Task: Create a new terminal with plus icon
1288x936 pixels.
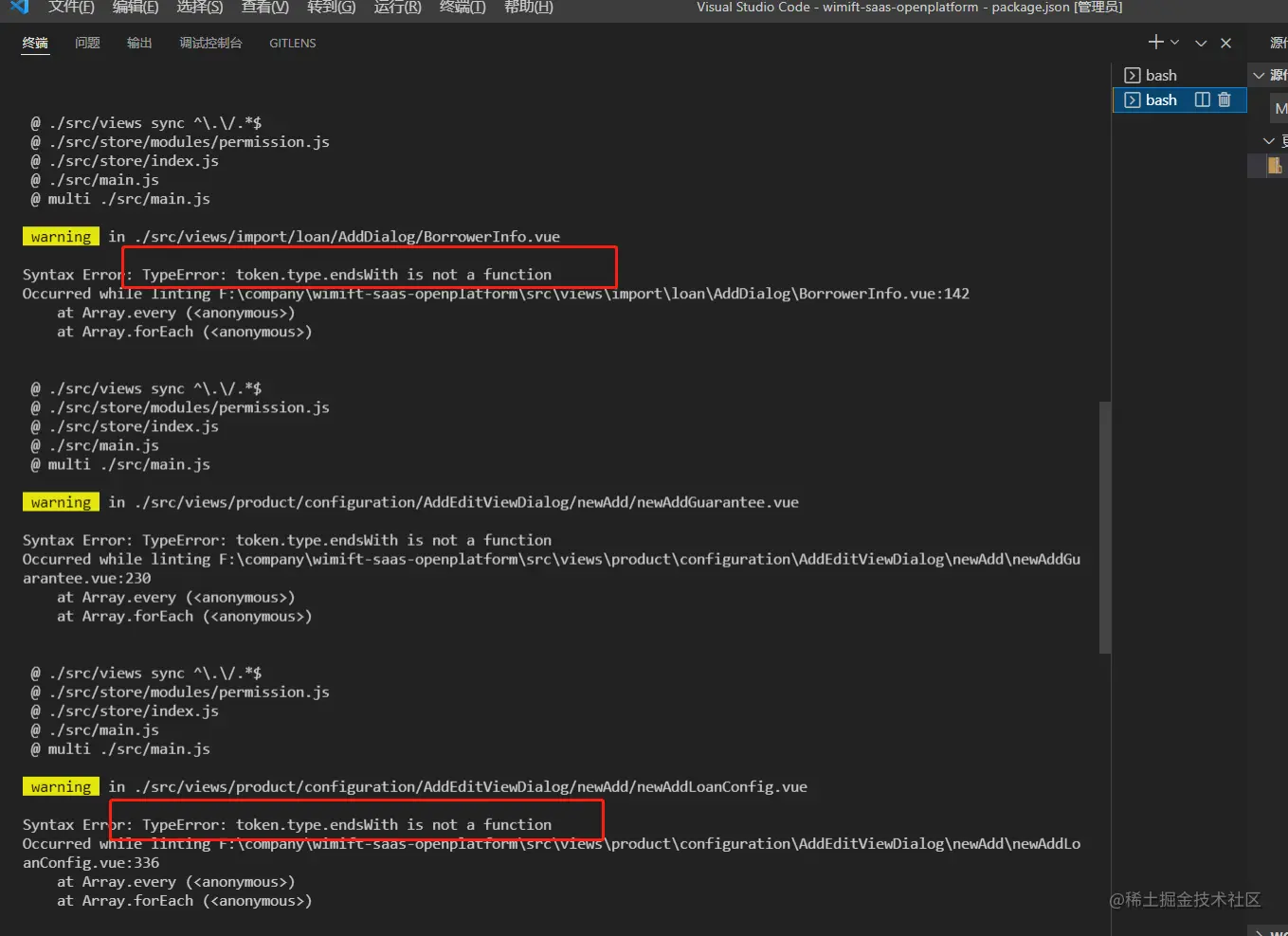Action: pos(1155,43)
